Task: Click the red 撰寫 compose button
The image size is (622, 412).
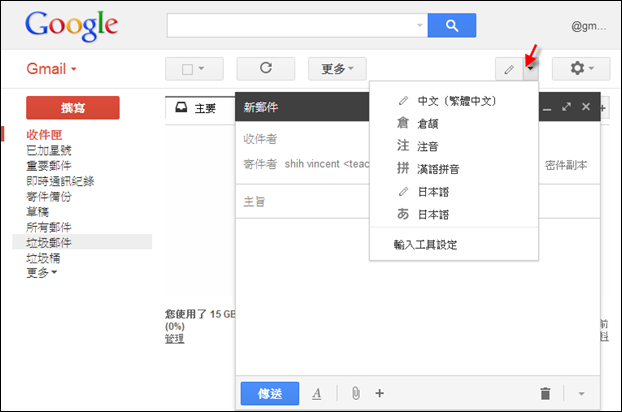Action: pos(73,107)
